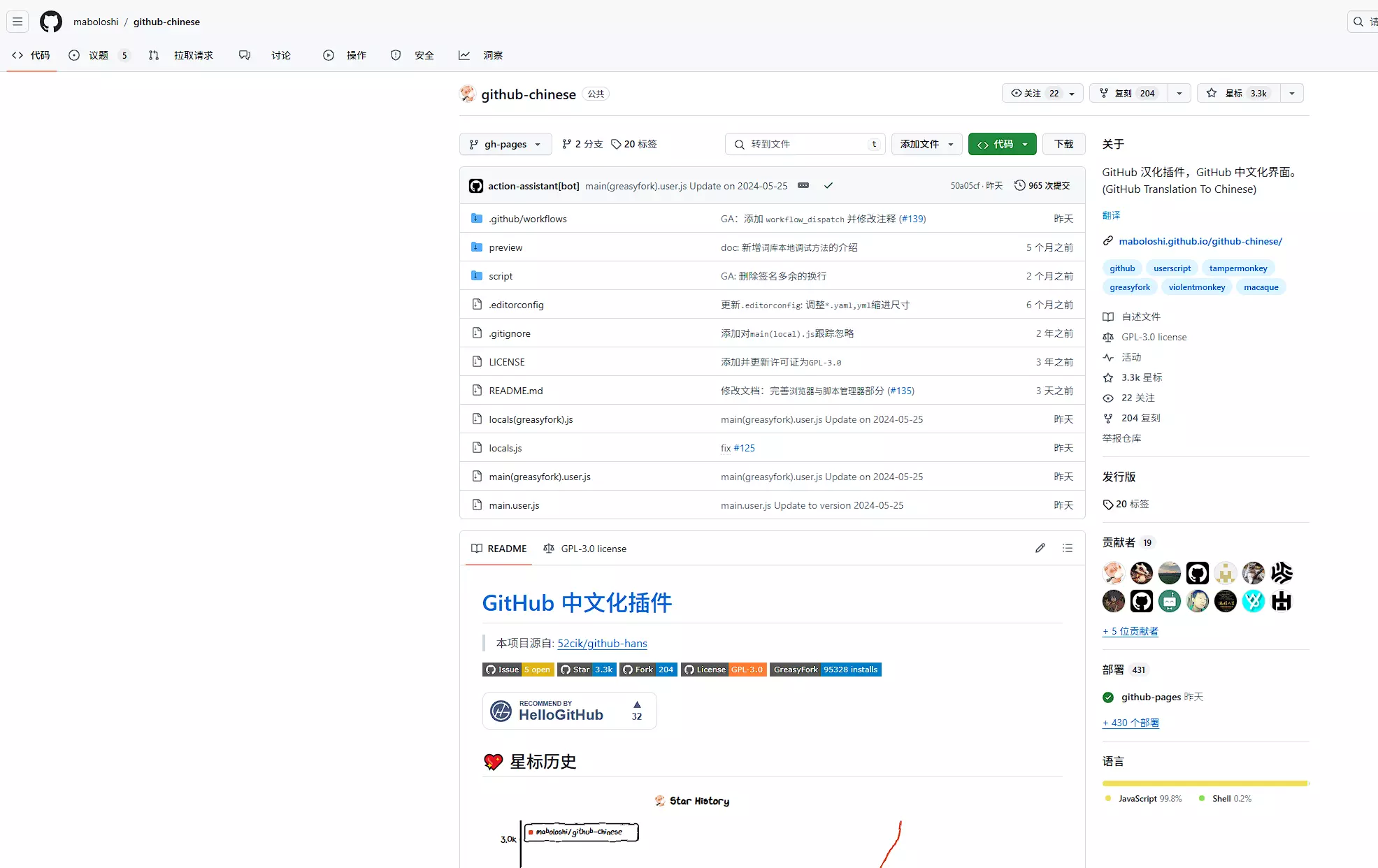Open the gh-pages branch dropdown
This screenshot has height=868, width=1378.
point(505,144)
